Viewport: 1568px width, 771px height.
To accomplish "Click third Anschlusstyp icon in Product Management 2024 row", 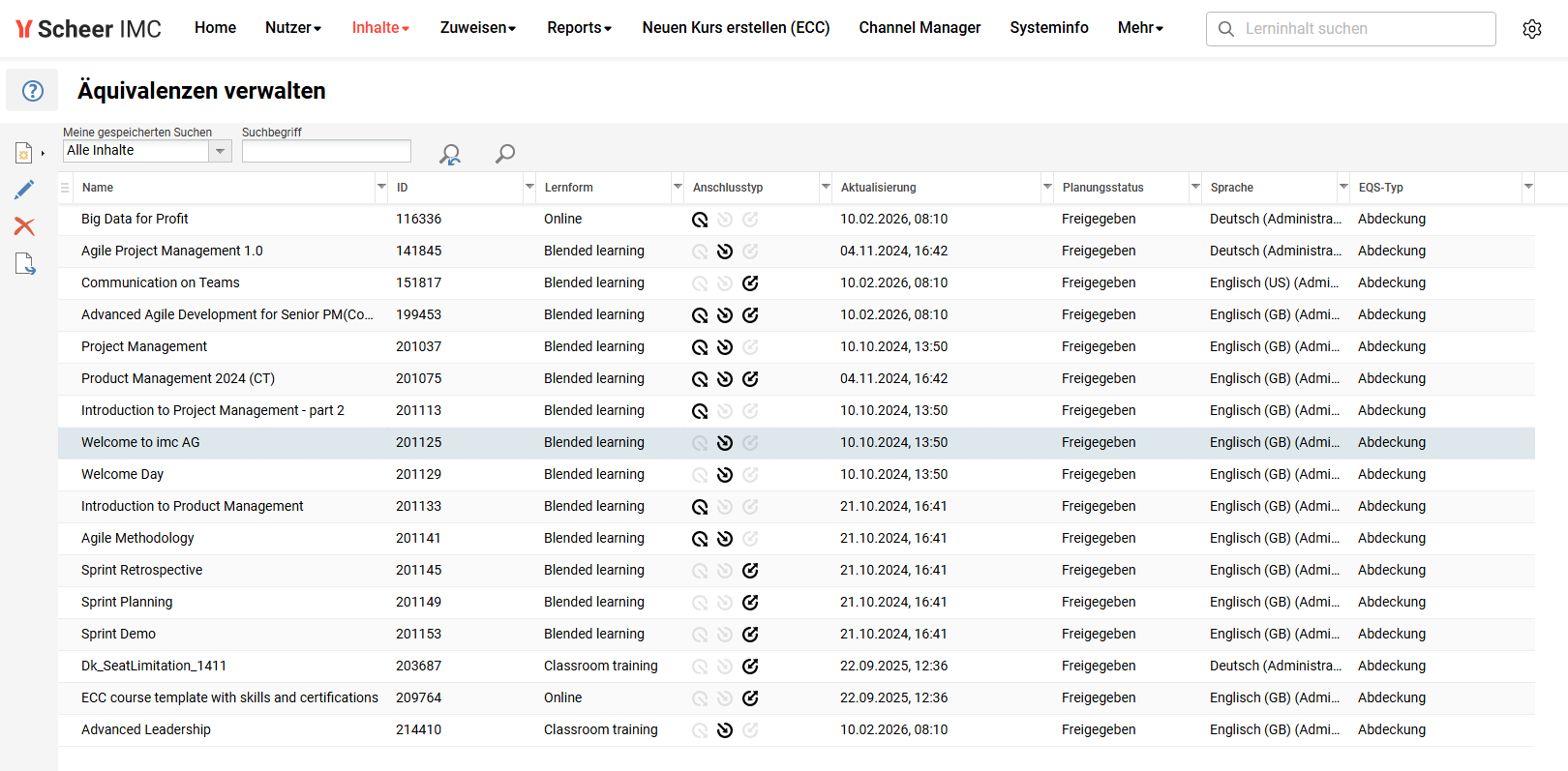I will tap(750, 379).
